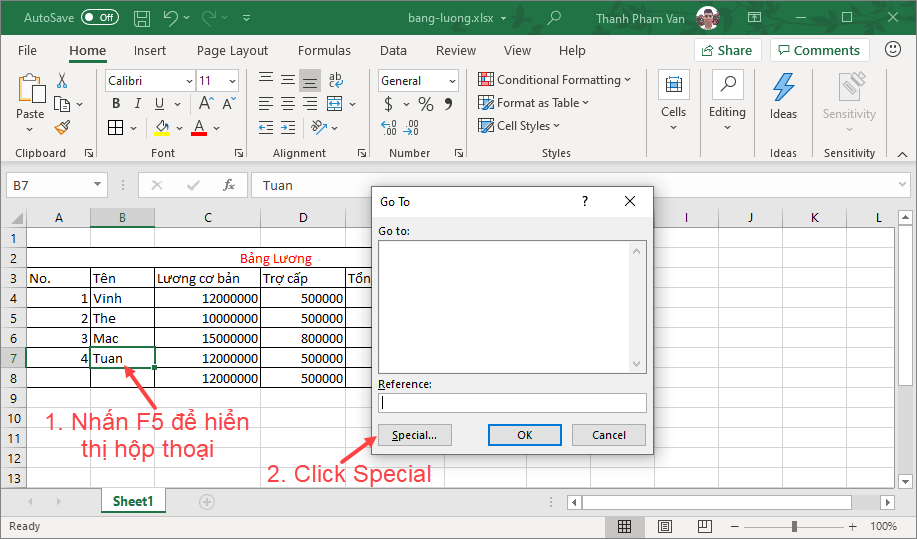The width and height of the screenshot is (917, 539).
Task: Switch to the Page Layout tab
Action: [x=232, y=51]
